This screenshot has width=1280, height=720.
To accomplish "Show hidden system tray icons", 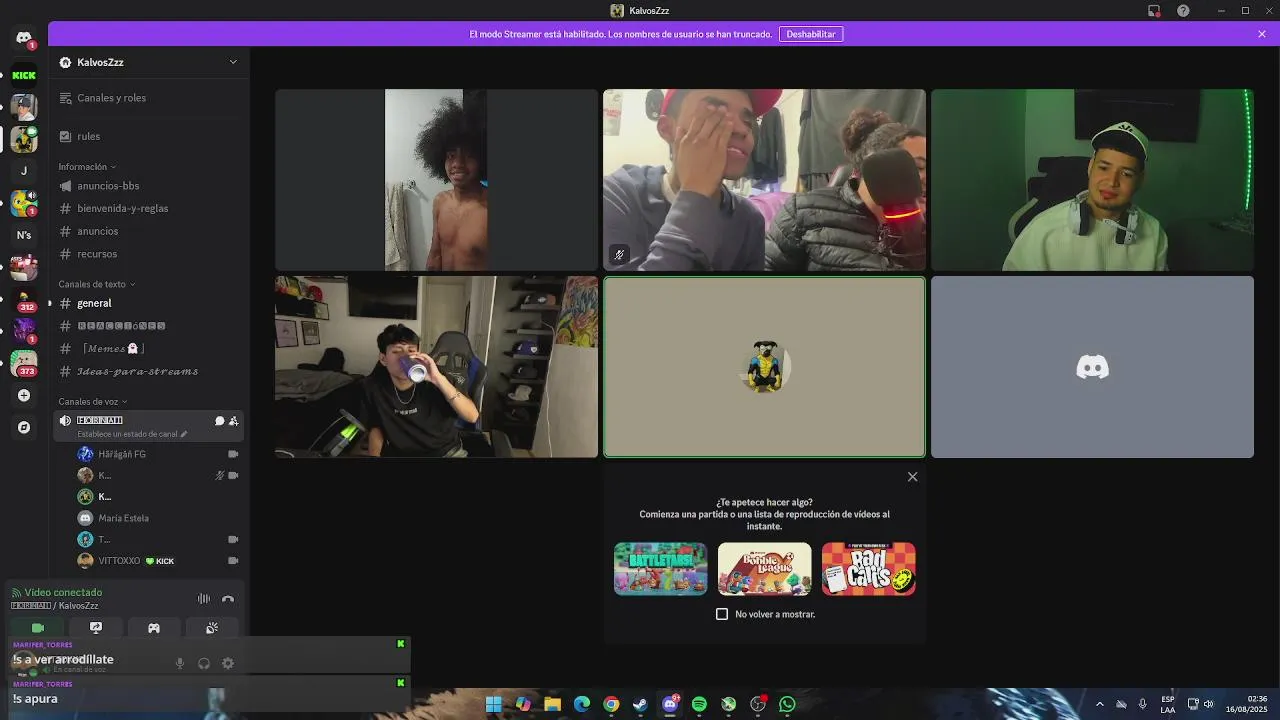I will click(1099, 704).
